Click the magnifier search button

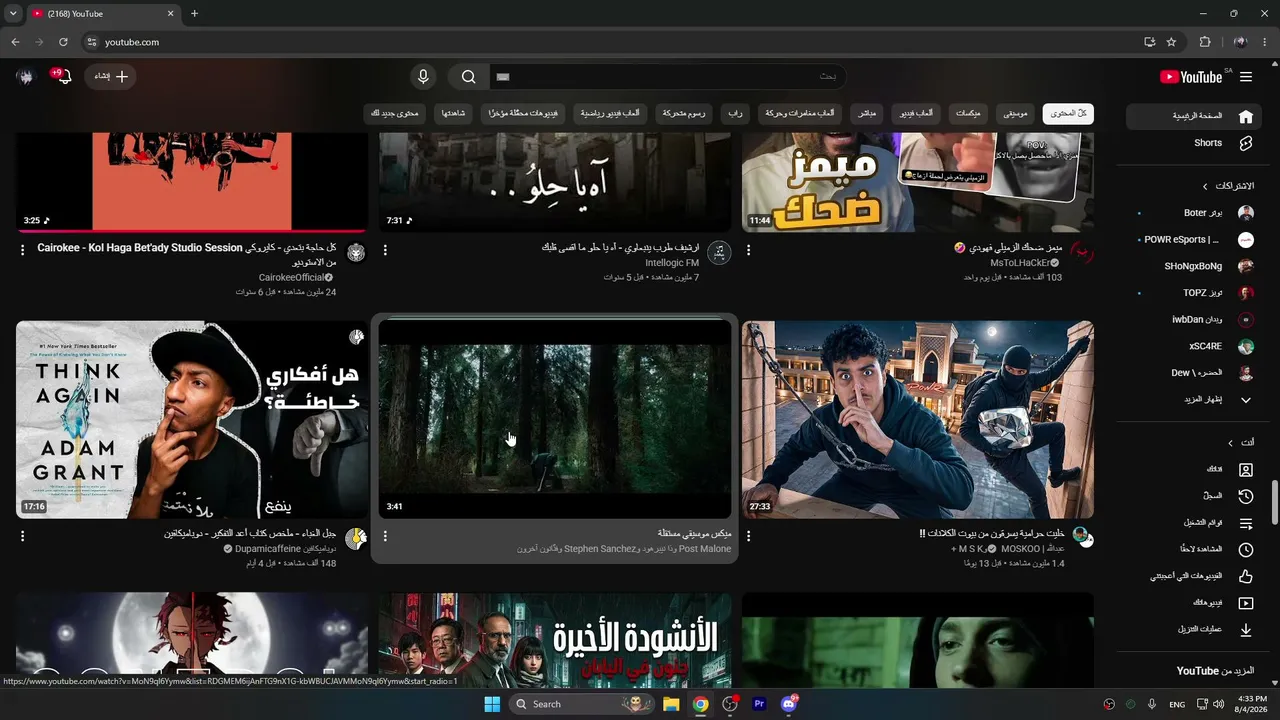coord(468,77)
